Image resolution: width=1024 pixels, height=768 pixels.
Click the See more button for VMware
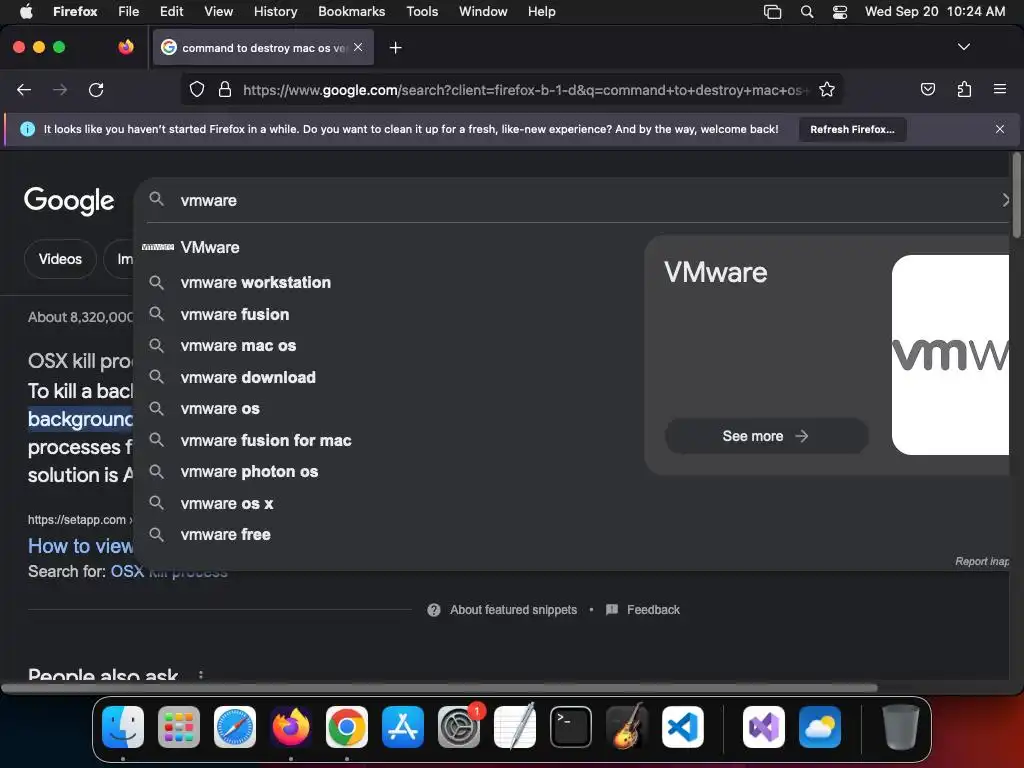[766, 436]
